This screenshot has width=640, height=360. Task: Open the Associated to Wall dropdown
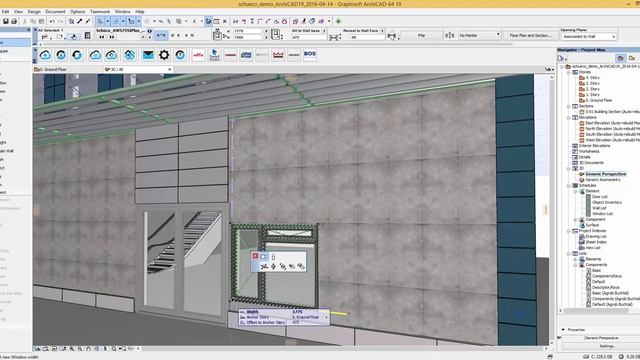(589, 36)
